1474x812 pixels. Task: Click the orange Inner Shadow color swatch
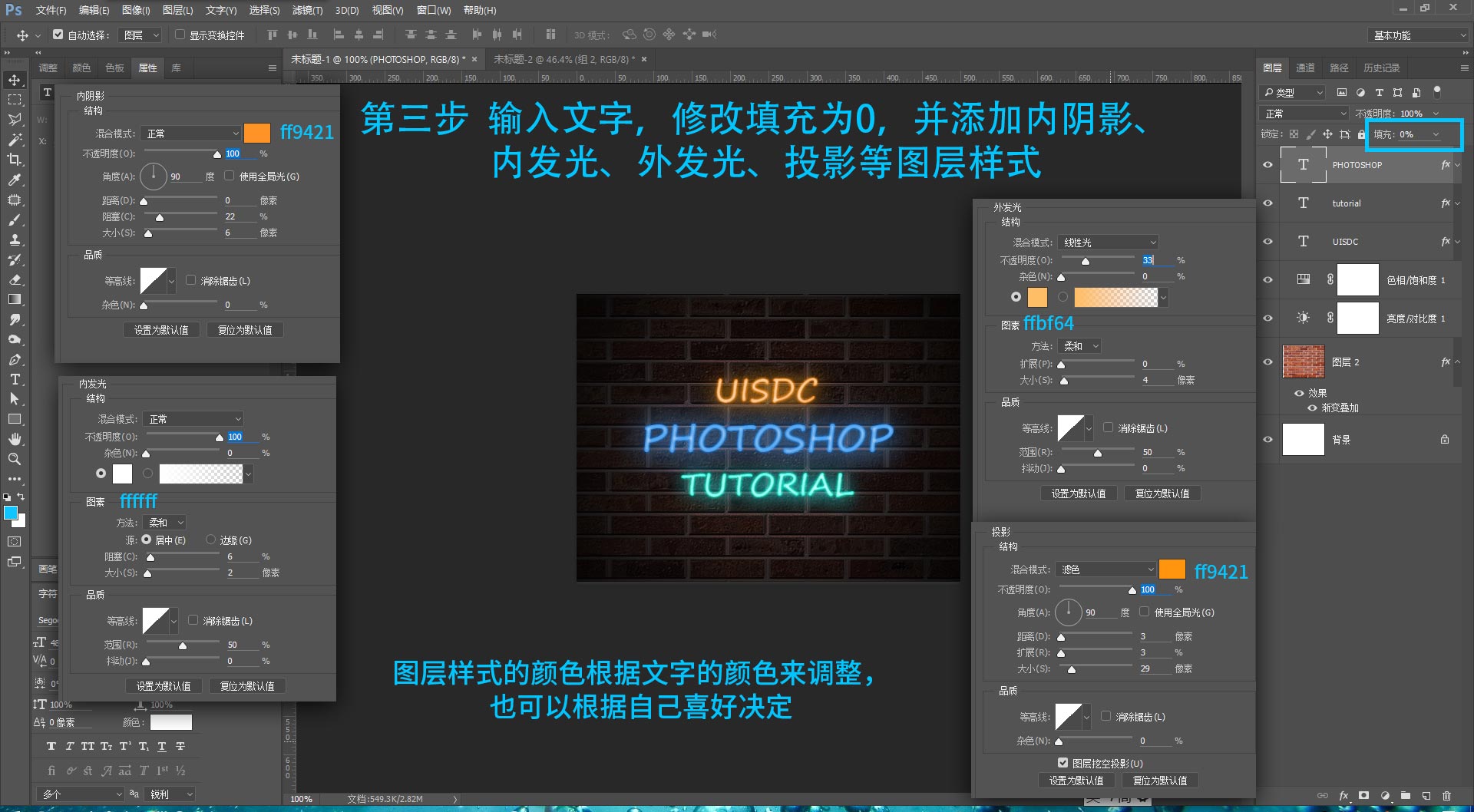pyautogui.click(x=257, y=133)
